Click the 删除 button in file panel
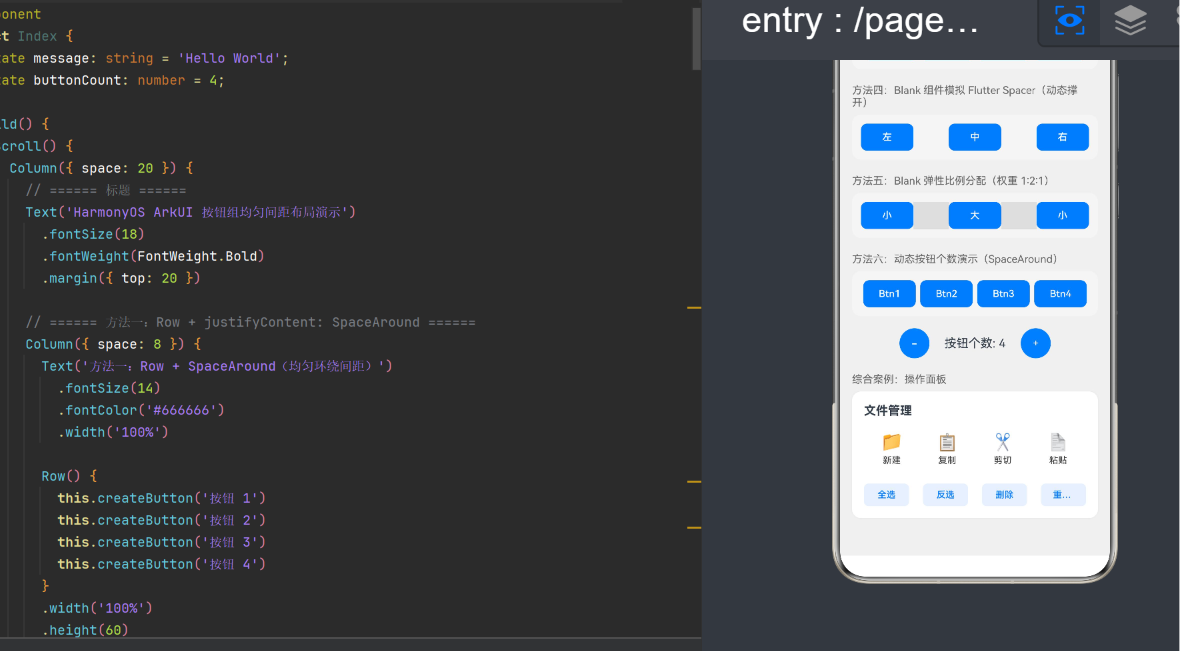Image resolution: width=1180 pixels, height=652 pixels. [x=1005, y=495]
